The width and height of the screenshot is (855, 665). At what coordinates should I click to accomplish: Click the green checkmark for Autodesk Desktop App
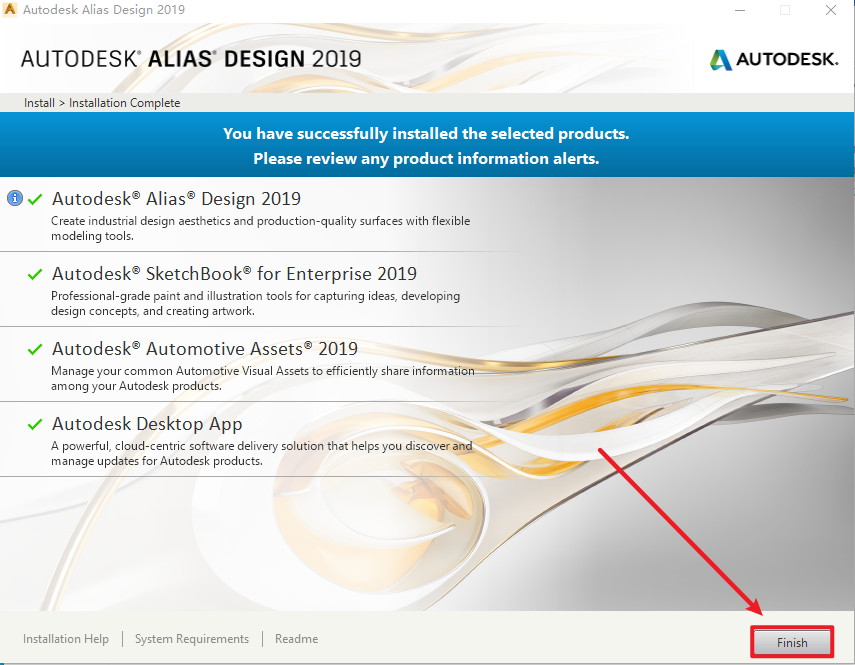pos(35,424)
